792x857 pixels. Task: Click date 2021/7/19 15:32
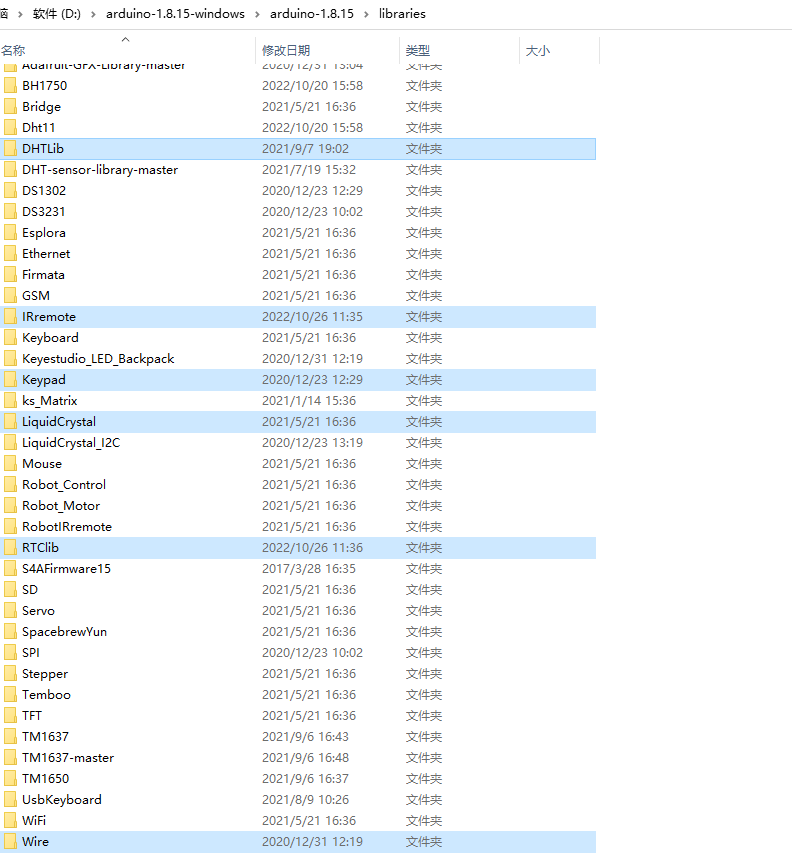point(309,170)
